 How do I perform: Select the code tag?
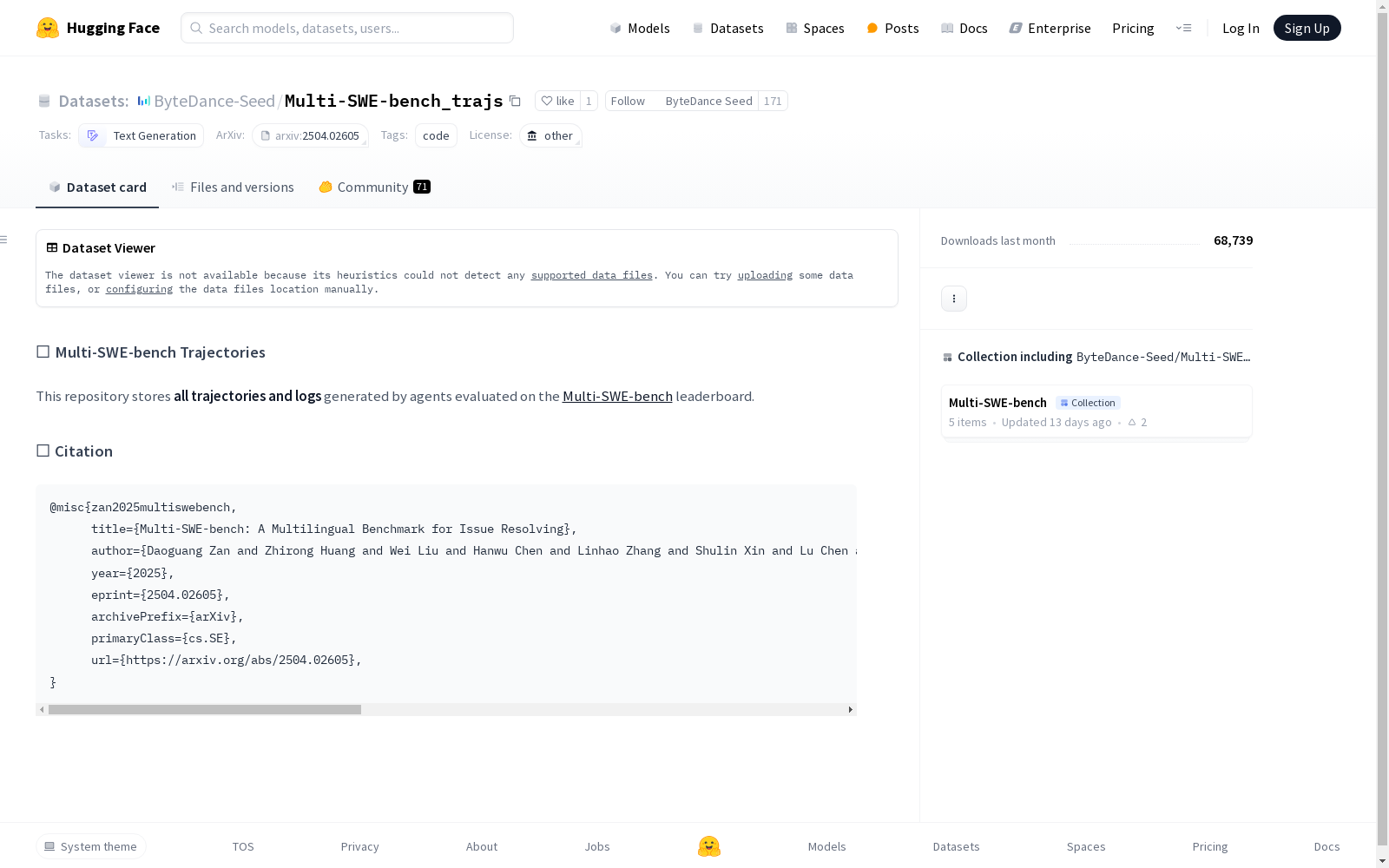point(436,135)
